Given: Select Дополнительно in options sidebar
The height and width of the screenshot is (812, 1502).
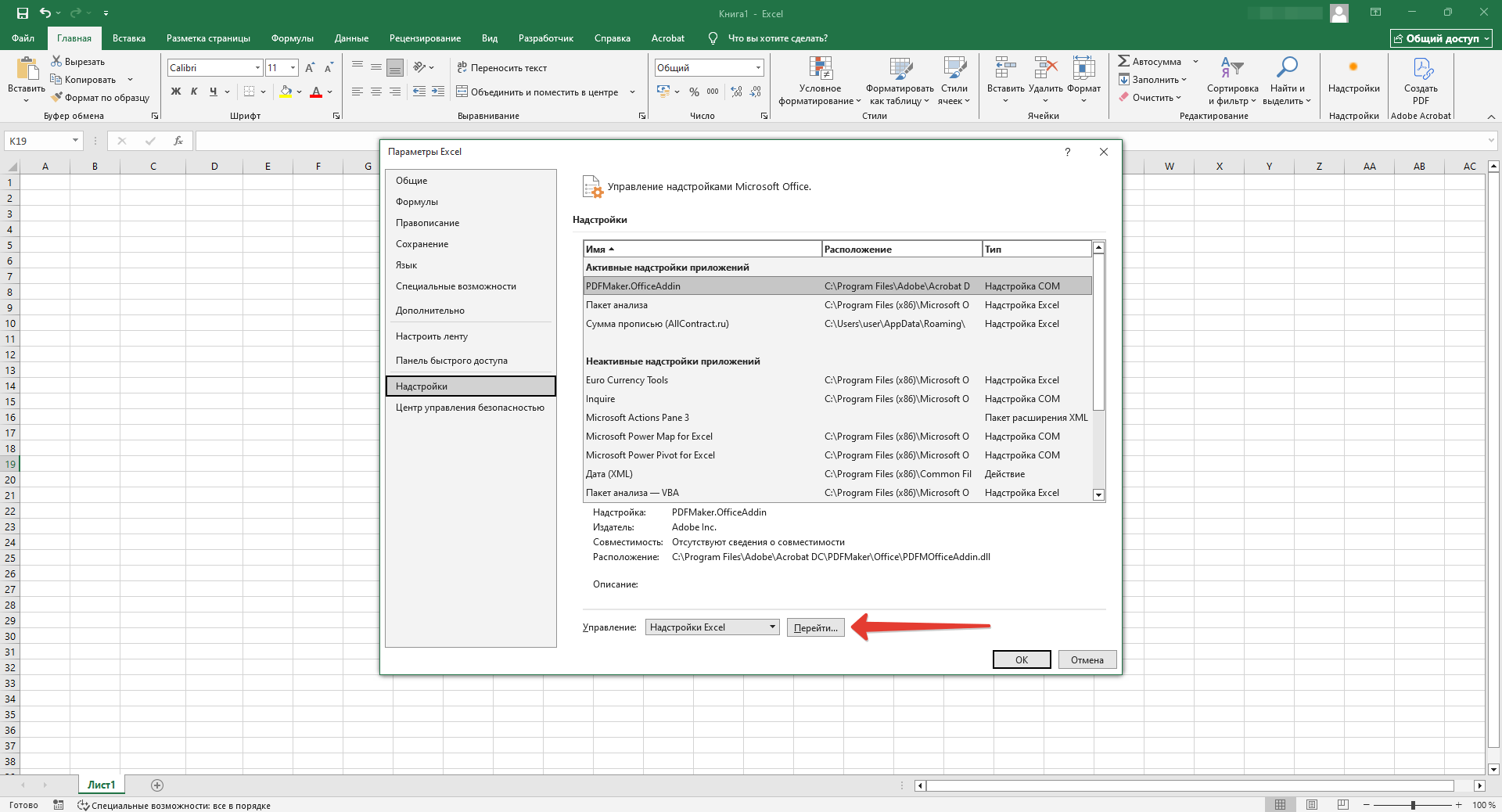Looking at the screenshot, I should (x=470, y=311).
